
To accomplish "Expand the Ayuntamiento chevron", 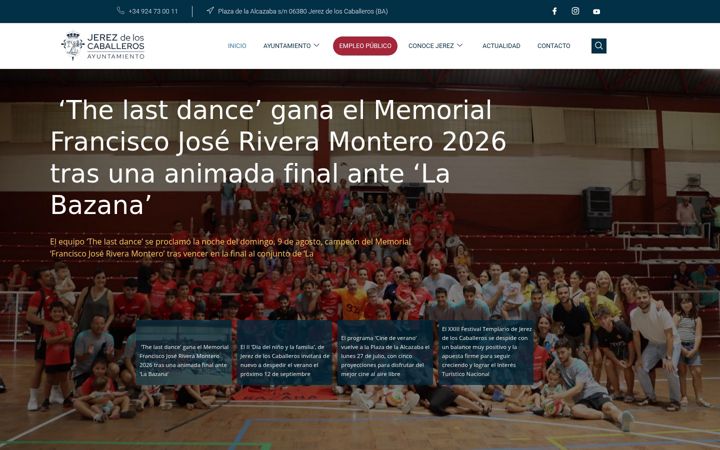I will click(x=316, y=45).
